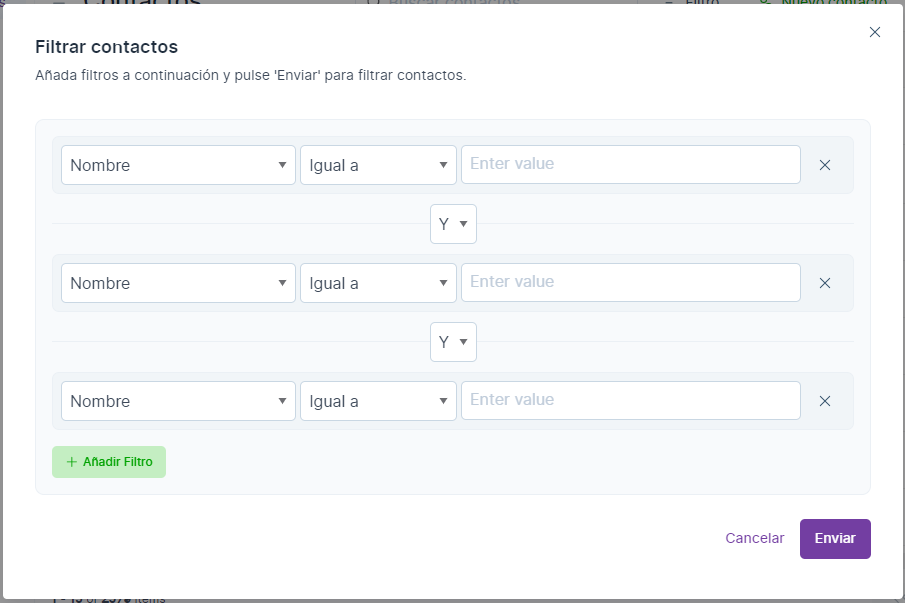Open the second Nombre field dropdown
The image size is (905, 603).
point(178,283)
